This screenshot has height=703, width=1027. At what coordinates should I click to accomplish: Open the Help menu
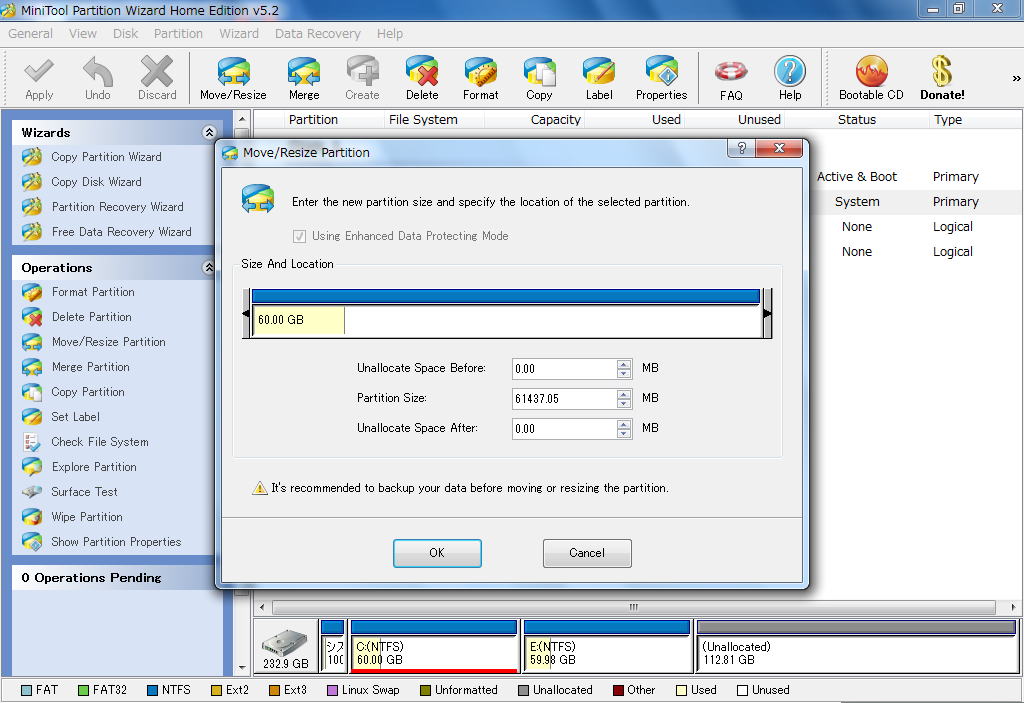[x=390, y=33]
